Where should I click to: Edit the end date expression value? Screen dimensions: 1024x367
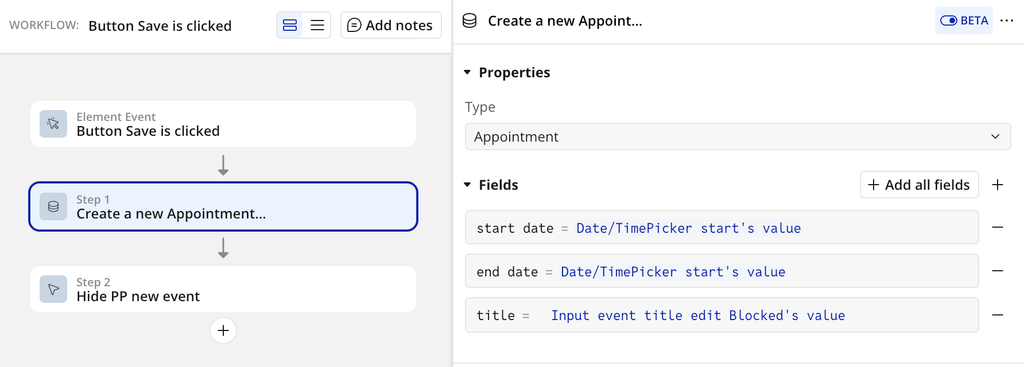coord(673,272)
